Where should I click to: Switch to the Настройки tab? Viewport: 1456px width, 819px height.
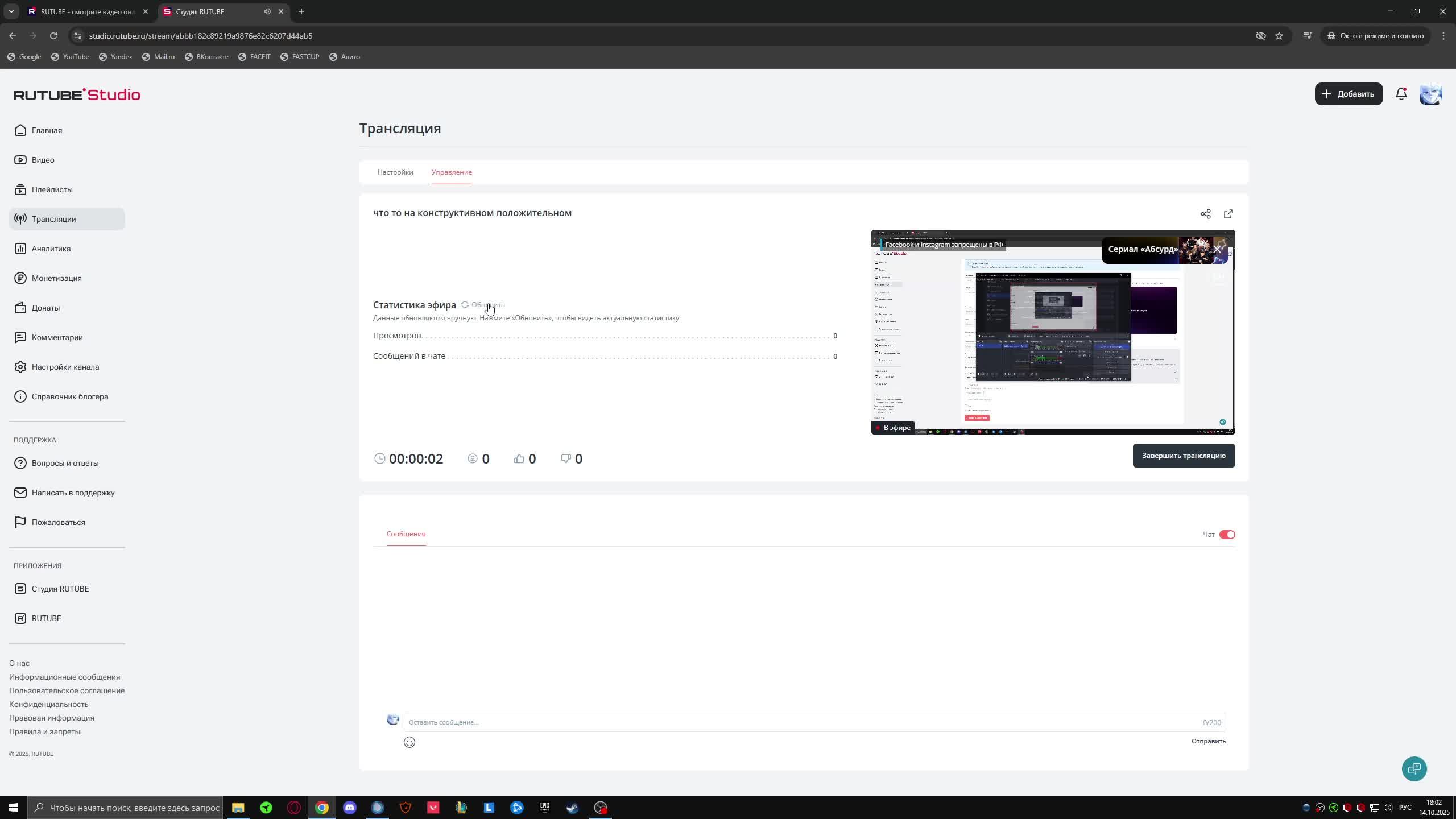[x=395, y=172]
